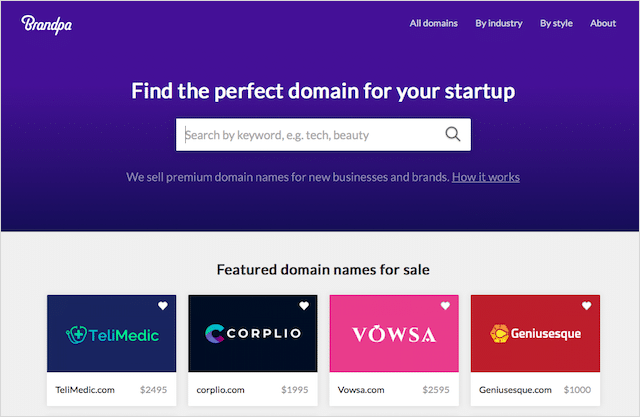This screenshot has height=417, width=640.
Task: Click the Geniusesque.com domain name
Action: click(x=514, y=390)
